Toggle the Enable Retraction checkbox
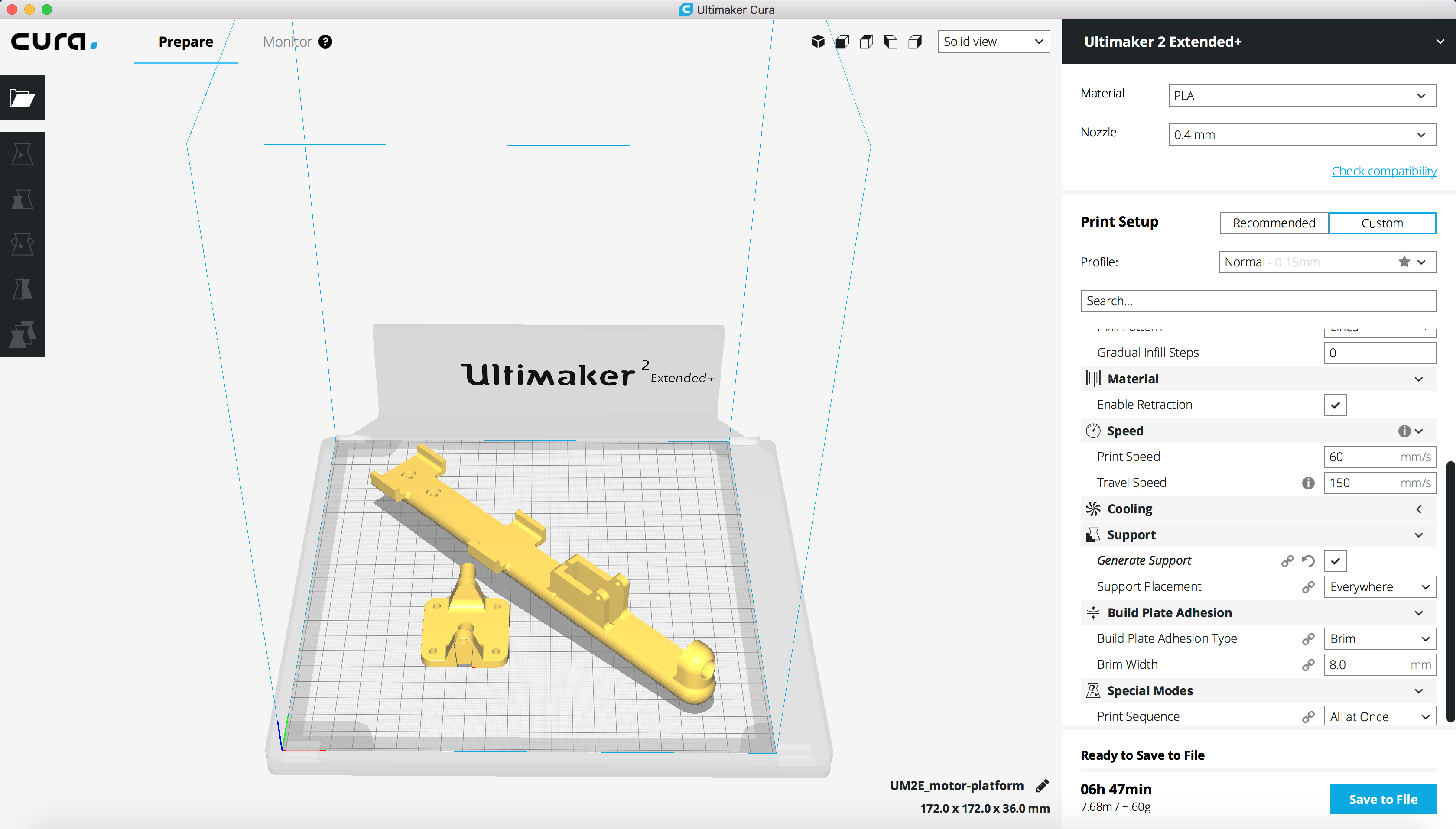 pos(1335,405)
